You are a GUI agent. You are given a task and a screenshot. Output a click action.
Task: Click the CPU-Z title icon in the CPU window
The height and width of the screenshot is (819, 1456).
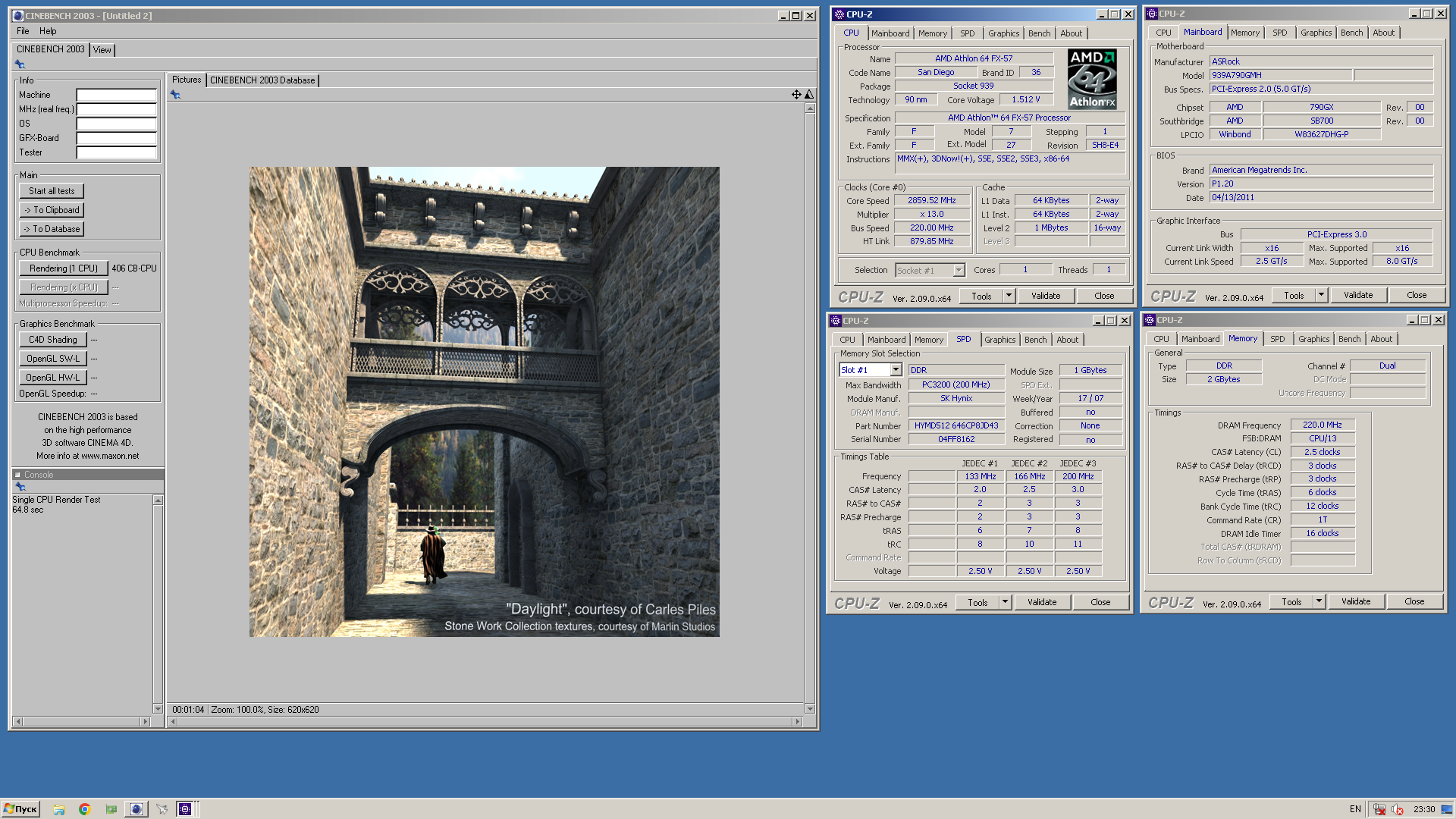pos(838,14)
